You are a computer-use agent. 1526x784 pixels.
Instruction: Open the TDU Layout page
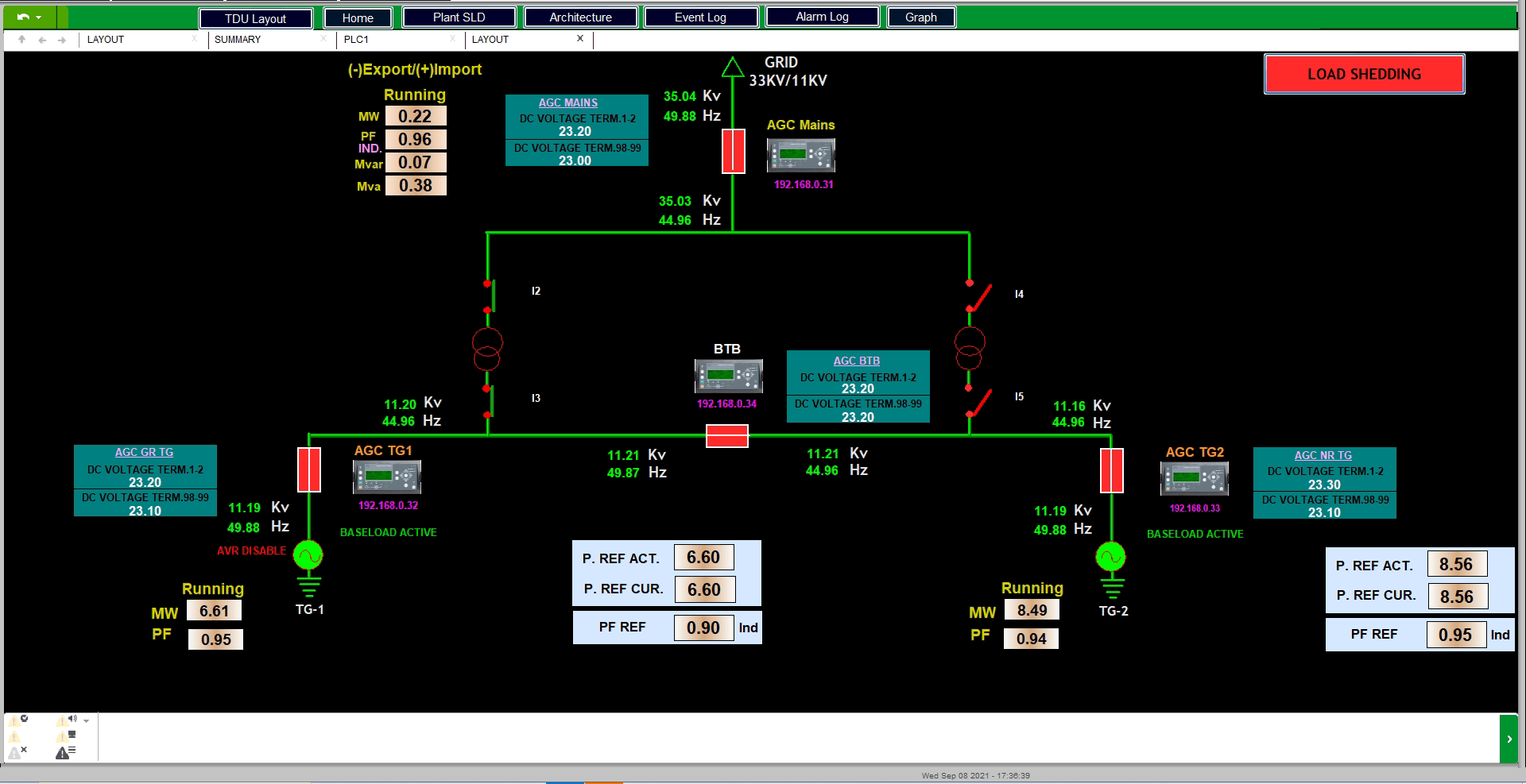(256, 18)
